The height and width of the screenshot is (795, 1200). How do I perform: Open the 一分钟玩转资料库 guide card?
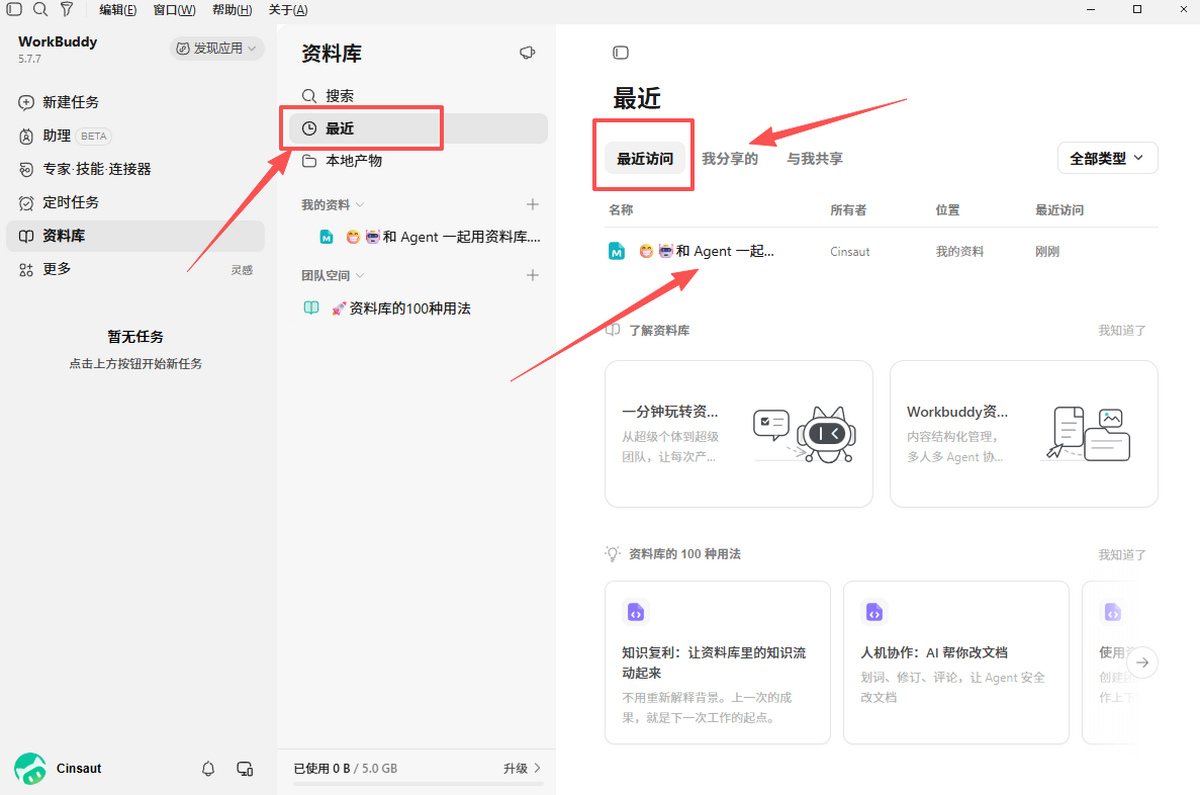(739, 434)
